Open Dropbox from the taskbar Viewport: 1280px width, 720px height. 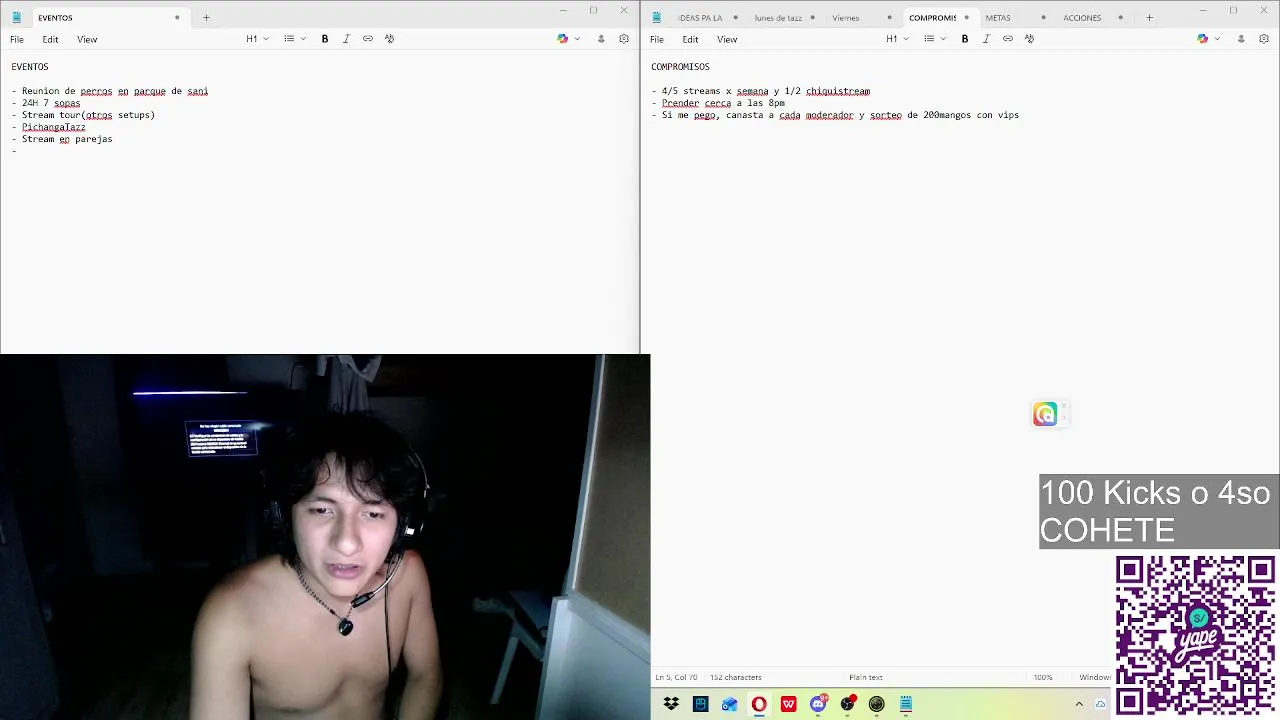(x=671, y=704)
